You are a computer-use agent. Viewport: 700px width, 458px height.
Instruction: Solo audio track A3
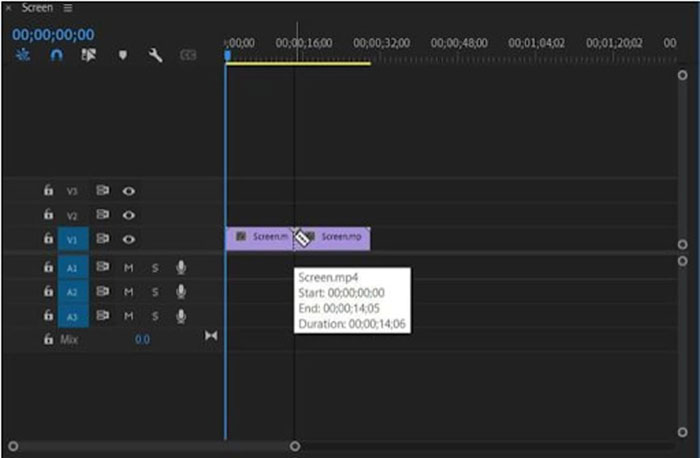[x=155, y=316]
